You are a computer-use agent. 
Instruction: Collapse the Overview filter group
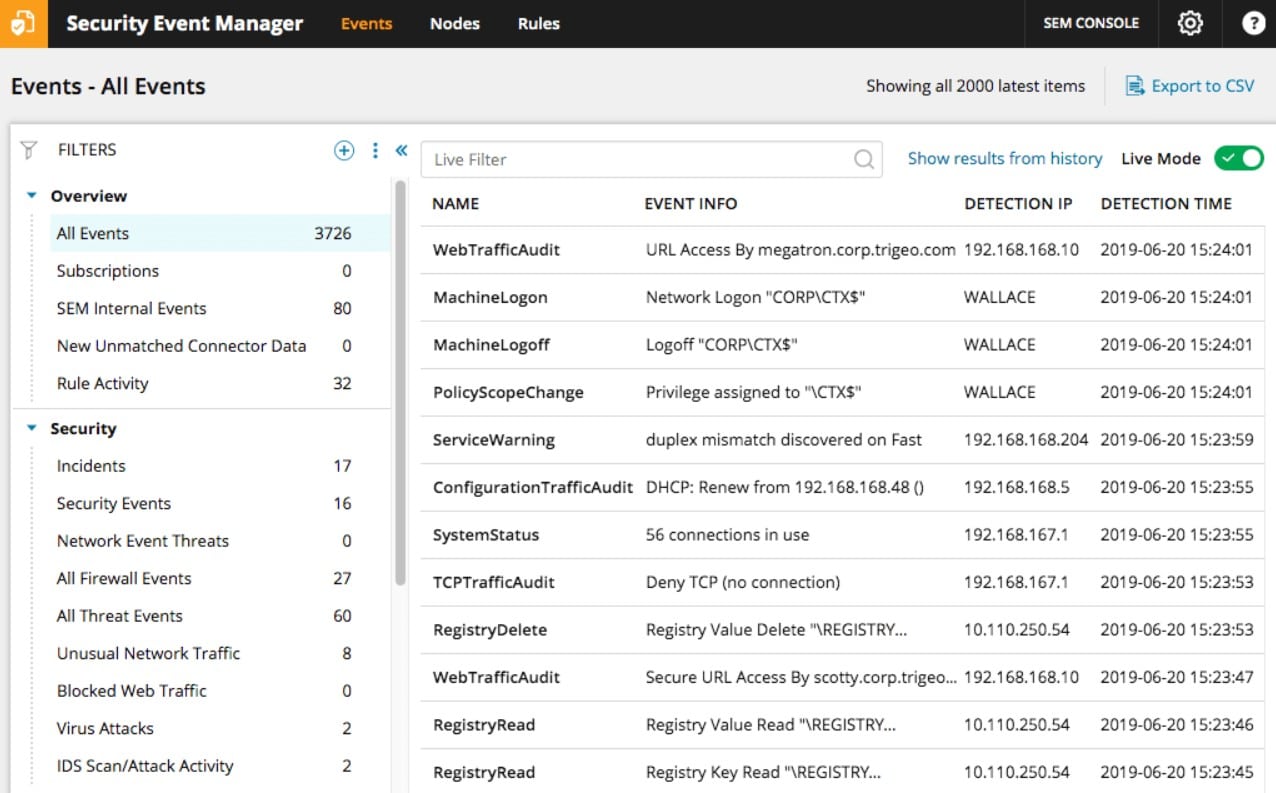tap(32, 196)
